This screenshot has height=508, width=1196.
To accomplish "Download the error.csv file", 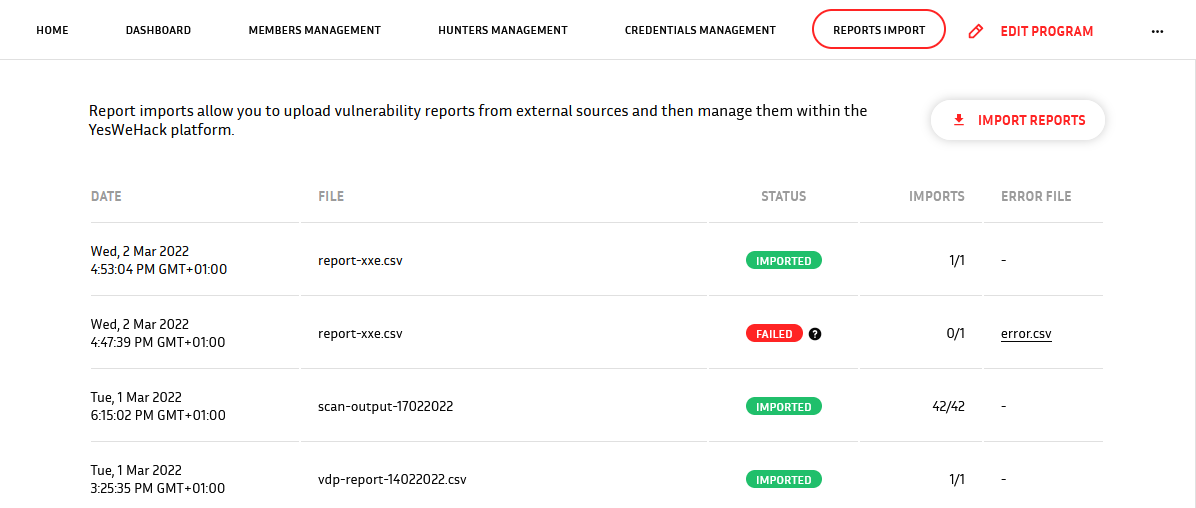I will 1027,333.
